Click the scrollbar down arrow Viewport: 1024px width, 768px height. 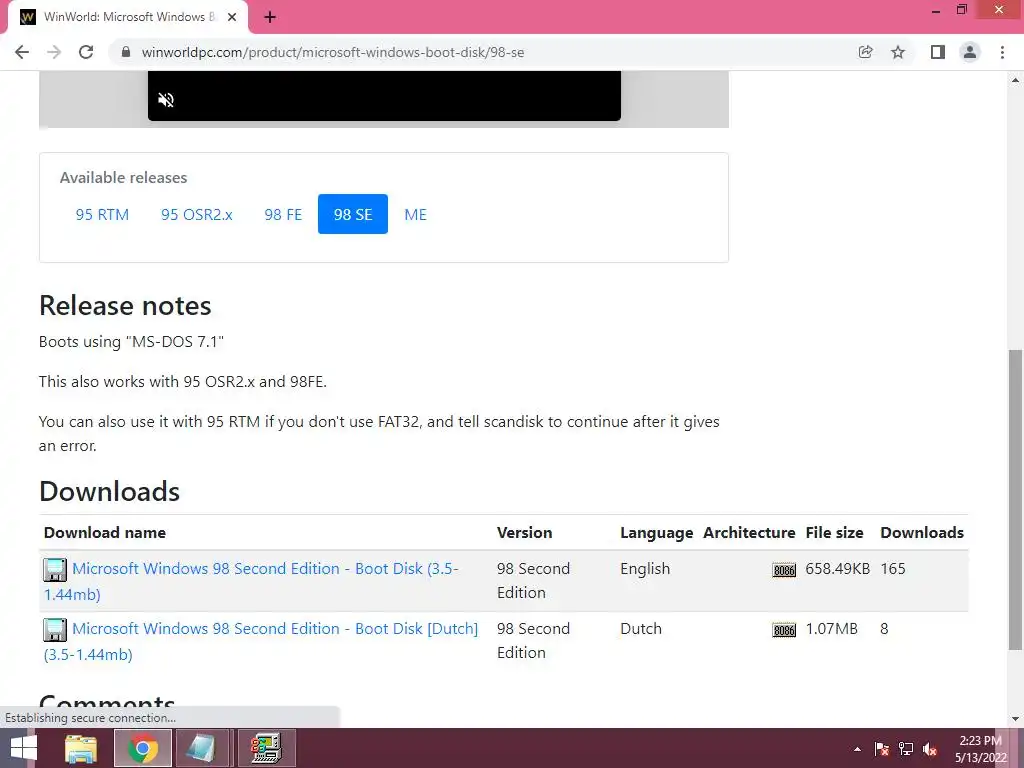1014,719
